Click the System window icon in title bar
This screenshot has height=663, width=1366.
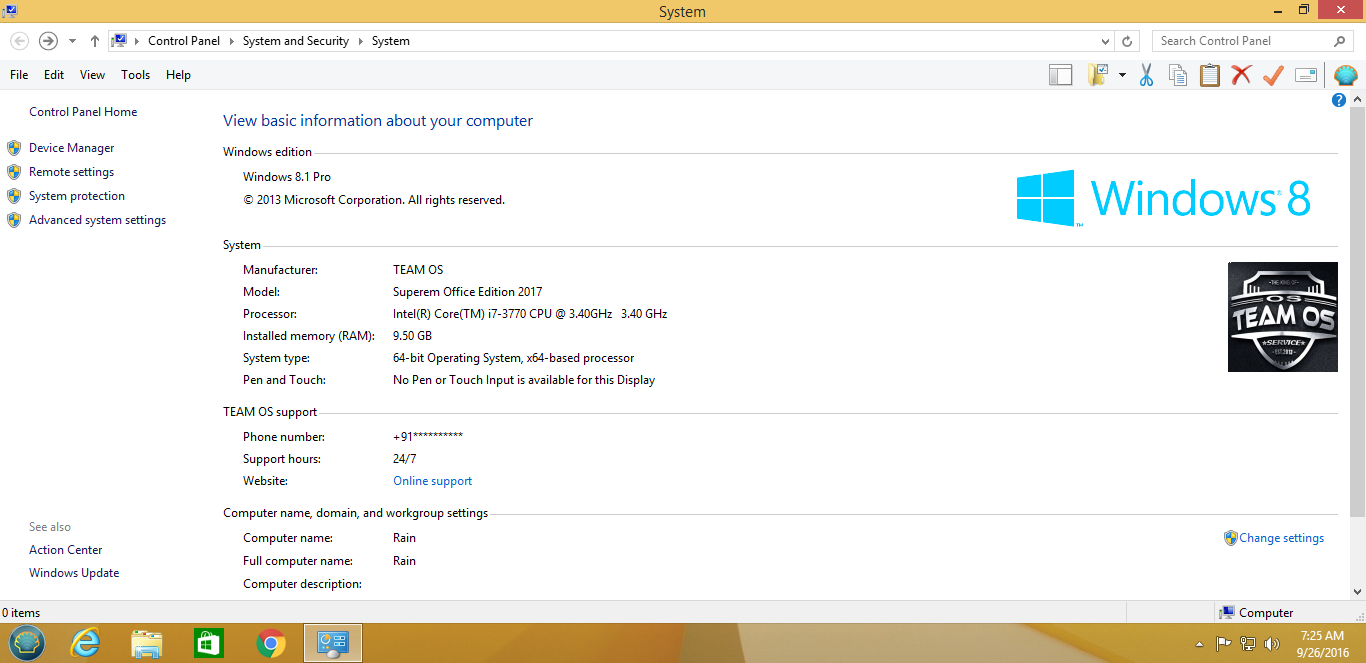(x=9, y=11)
